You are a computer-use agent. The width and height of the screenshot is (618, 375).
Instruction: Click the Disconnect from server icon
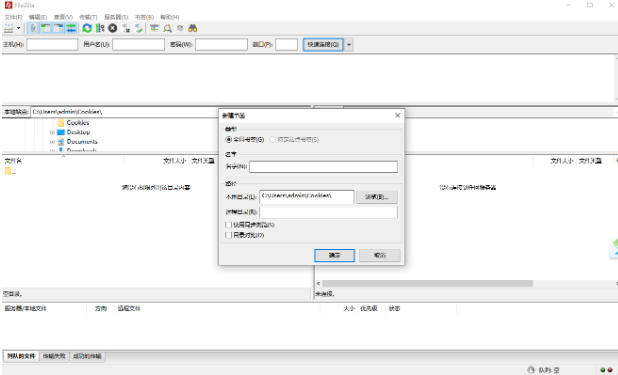(x=127, y=28)
